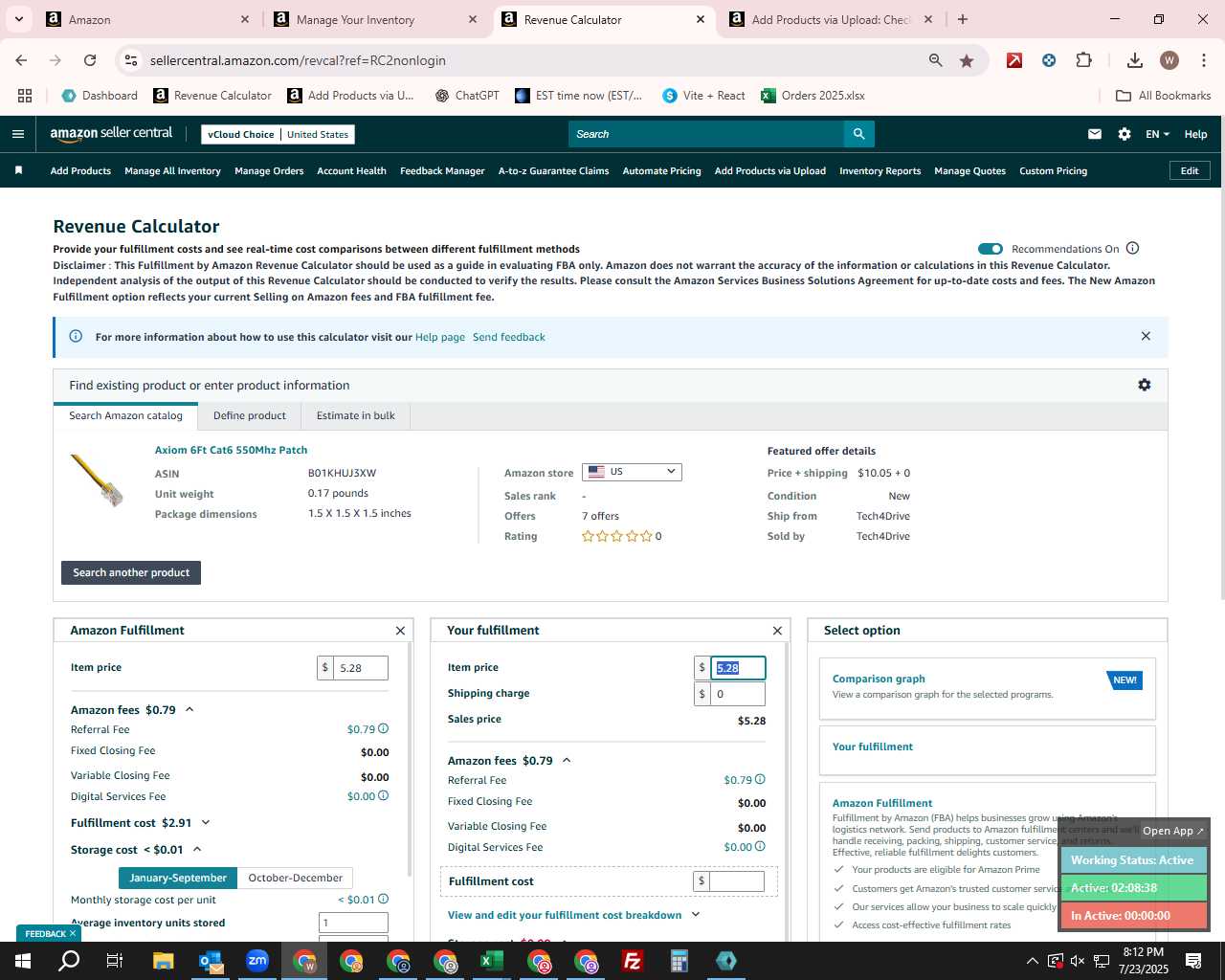This screenshot has width=1225, height=980.
Task: Open FileZilla from the taskbar
Action: (x=633, y=961)
